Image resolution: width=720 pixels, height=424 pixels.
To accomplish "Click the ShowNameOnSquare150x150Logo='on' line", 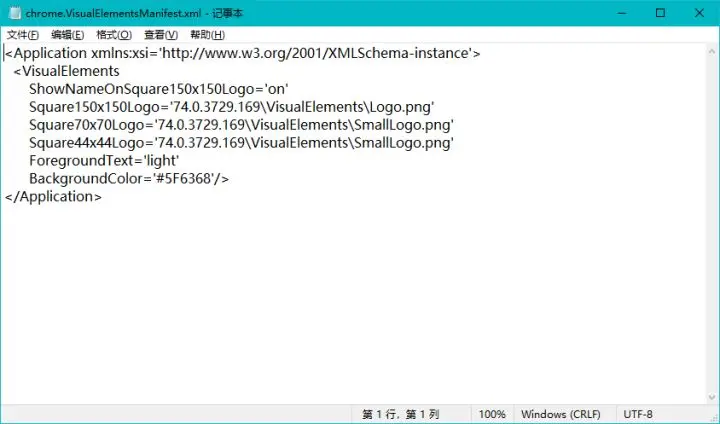I will click(158, 89).
